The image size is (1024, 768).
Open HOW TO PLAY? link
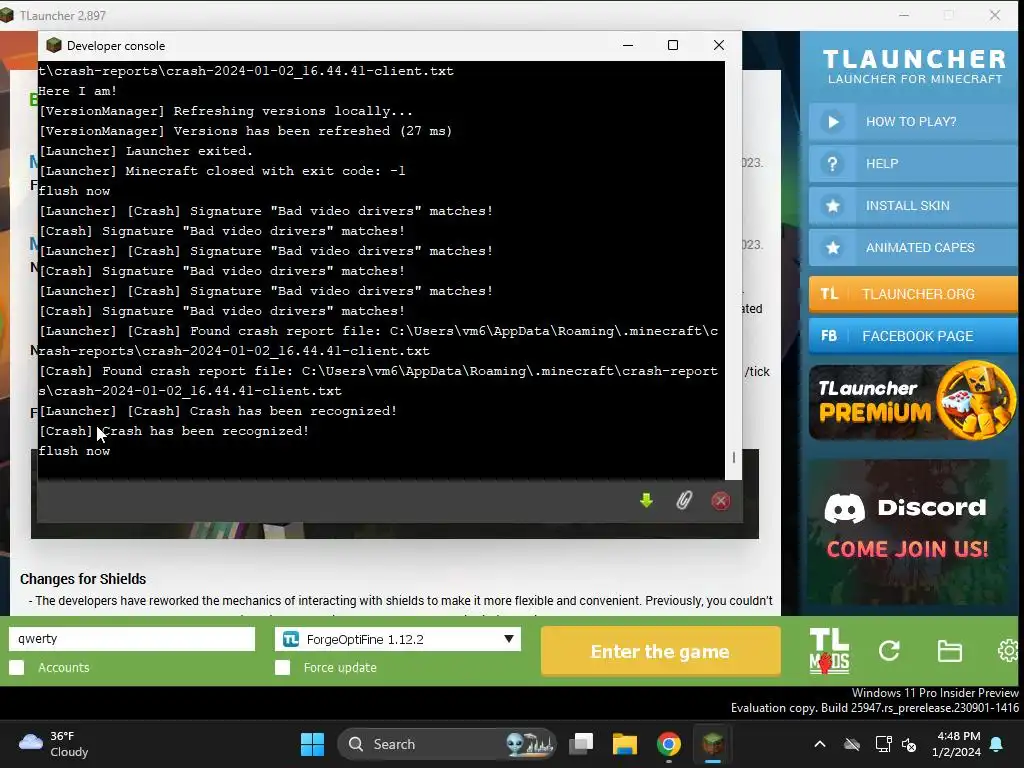(x=912, y=121)
